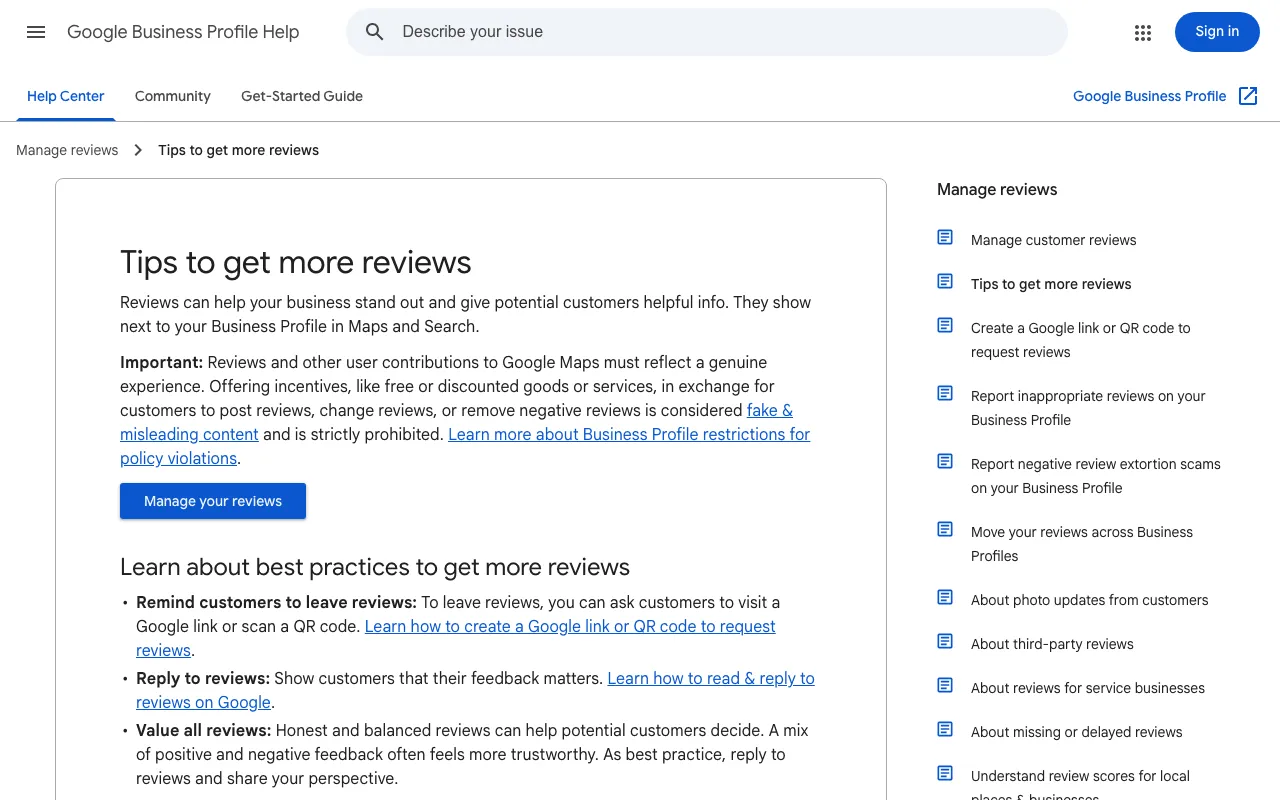
Task: Click the Sign in button
Action: [1217, 32]
